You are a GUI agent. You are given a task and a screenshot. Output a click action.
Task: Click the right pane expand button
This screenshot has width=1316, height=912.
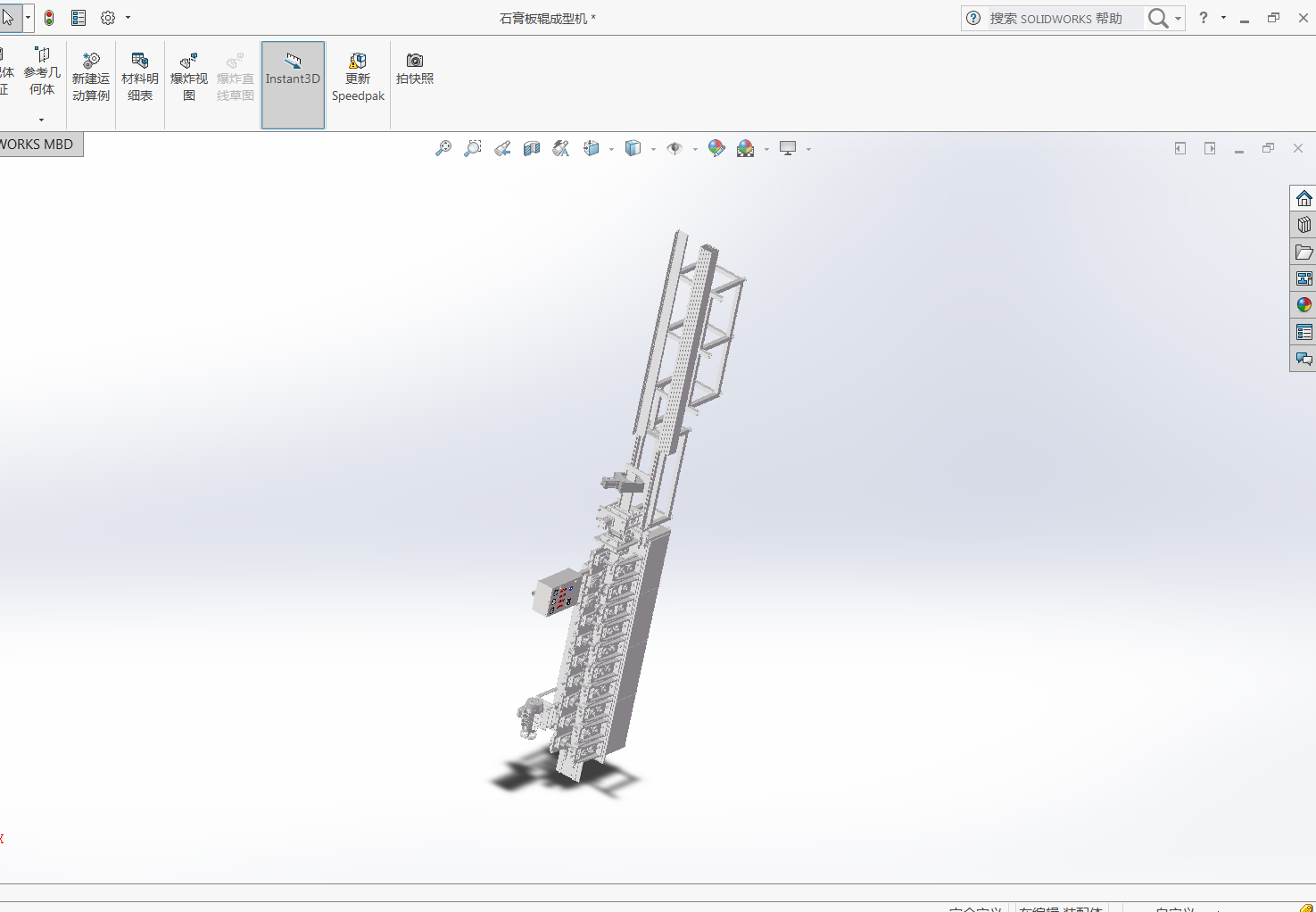[x=1210, y=148]
